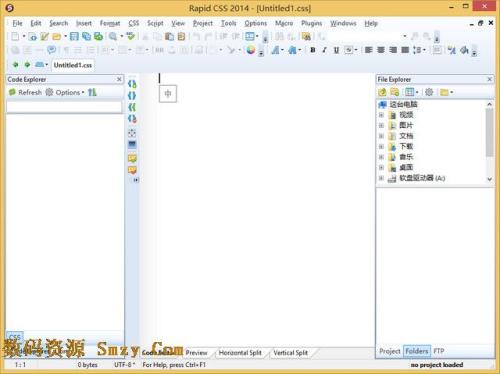Toggle bold formatting
The width and height of the screenshot is (500, 374).
(x=313, y=50)
